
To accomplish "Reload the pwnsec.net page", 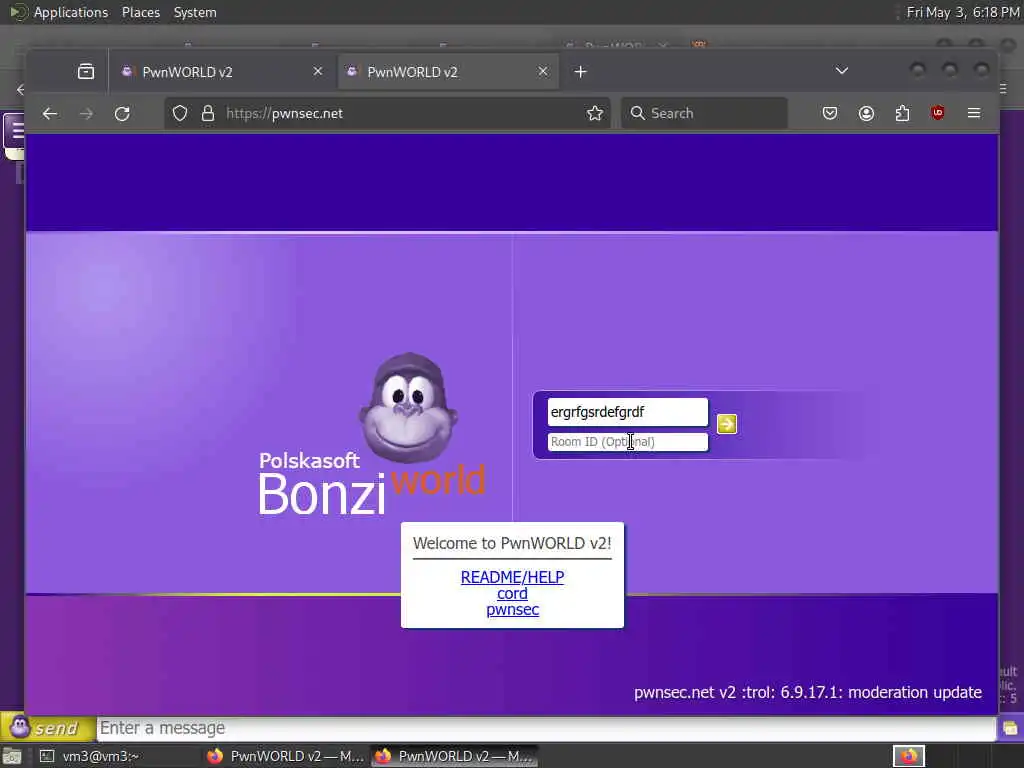I will click(122, 114).
